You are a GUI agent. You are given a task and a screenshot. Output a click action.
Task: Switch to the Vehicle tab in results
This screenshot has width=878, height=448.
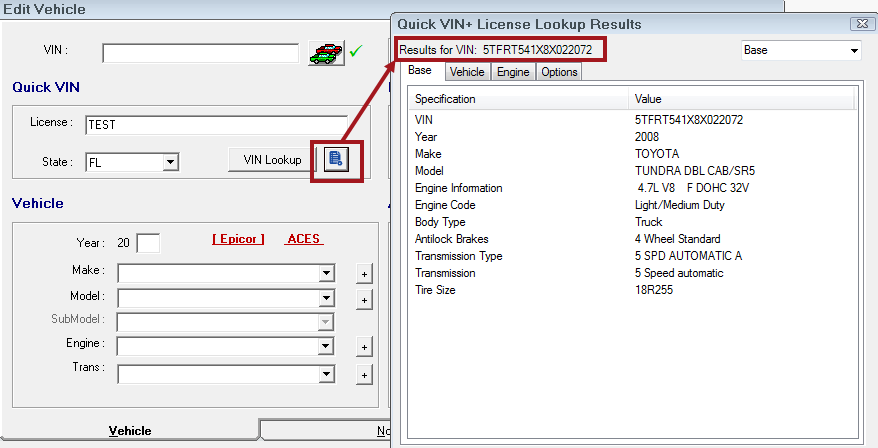coord(467,72)
